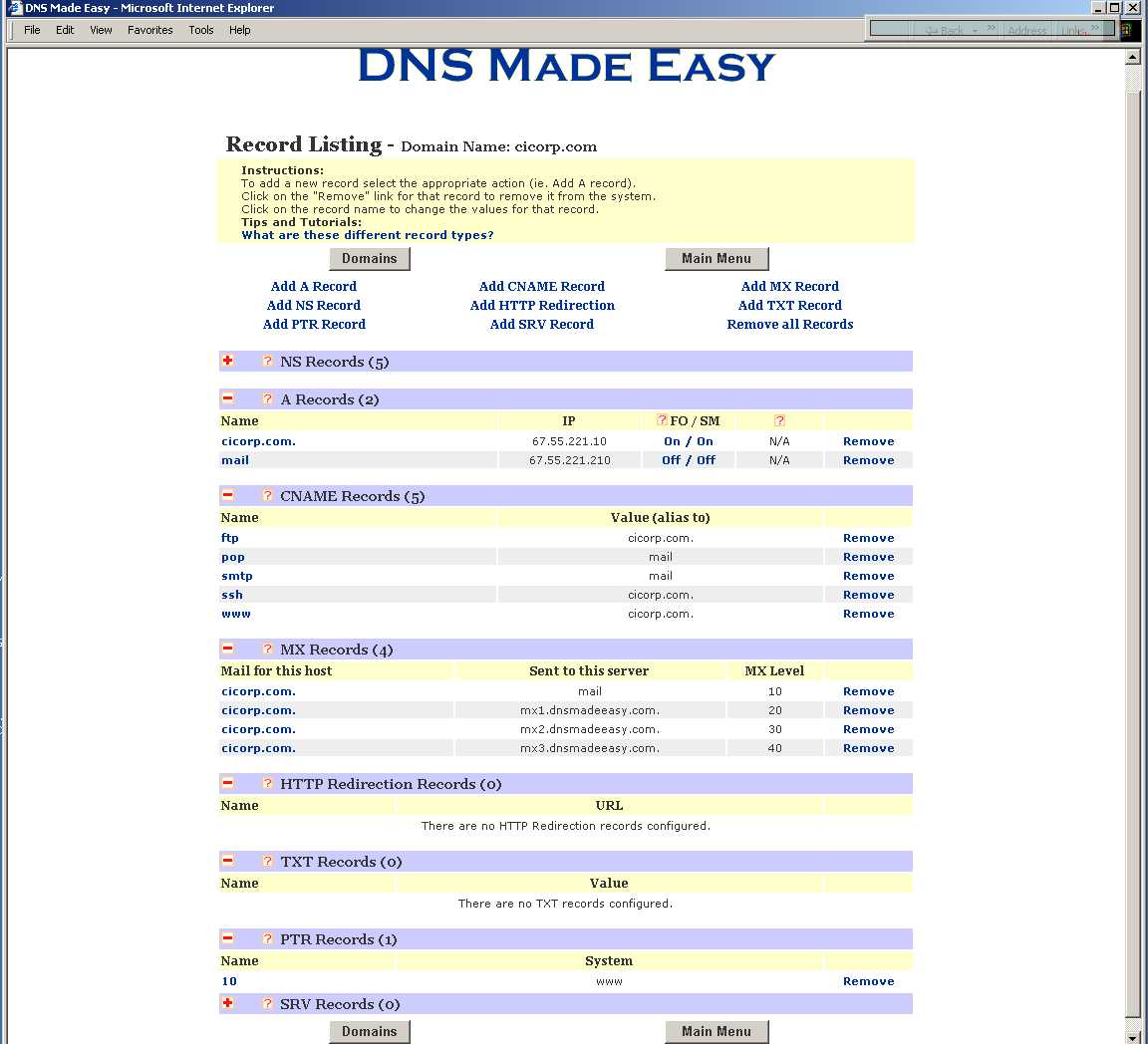Click the bottom Main Menu button
Viewport: 1148px width, 1044px height.
coord(717,1032)
